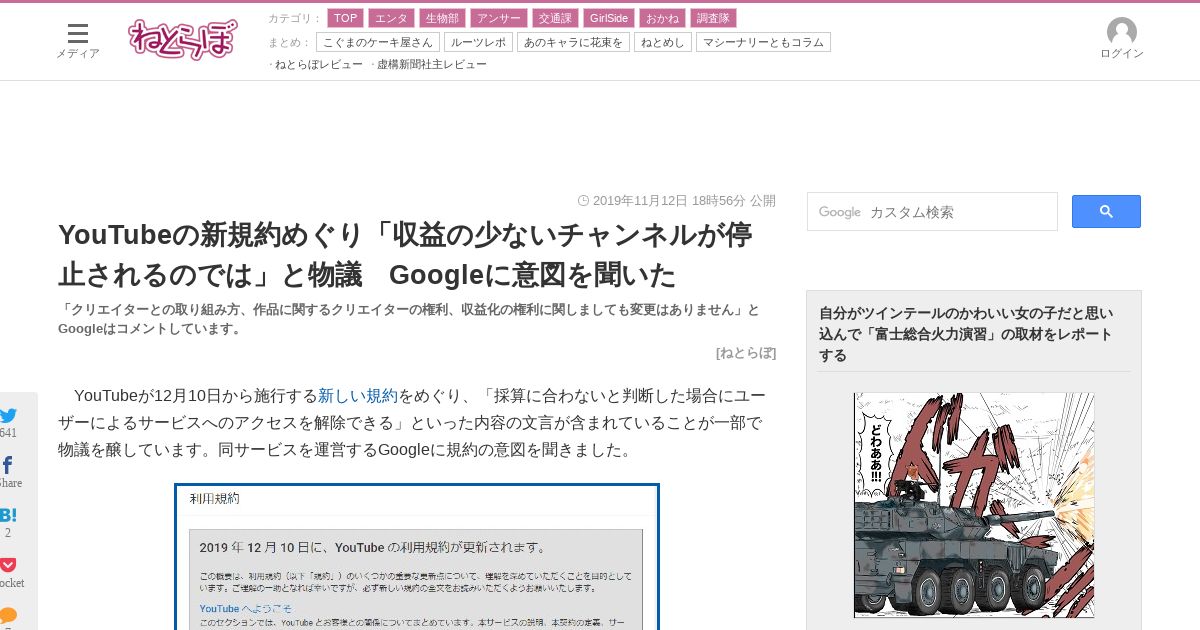This screenshot has width=1200, height=630.
Task: Open the GirlSide category
Action: 608,18
